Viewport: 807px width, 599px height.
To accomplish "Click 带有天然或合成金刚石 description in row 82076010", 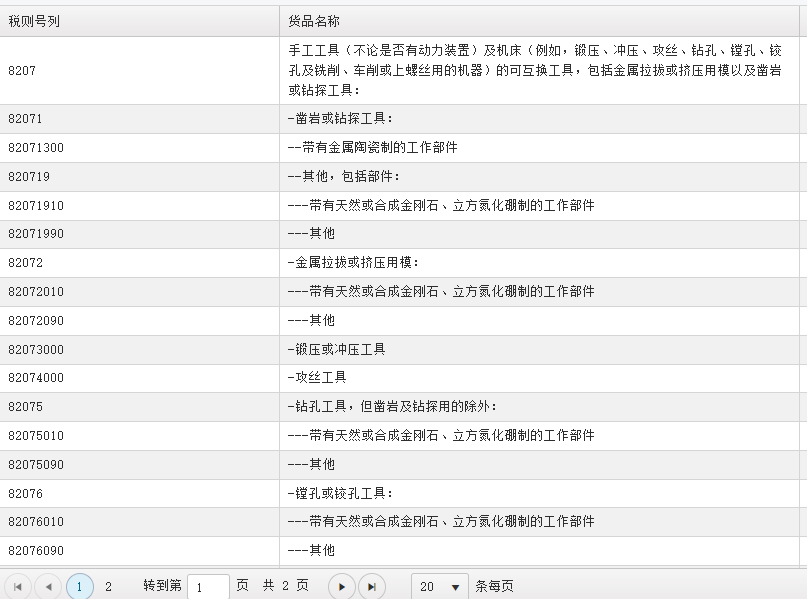I will [441, 521].
